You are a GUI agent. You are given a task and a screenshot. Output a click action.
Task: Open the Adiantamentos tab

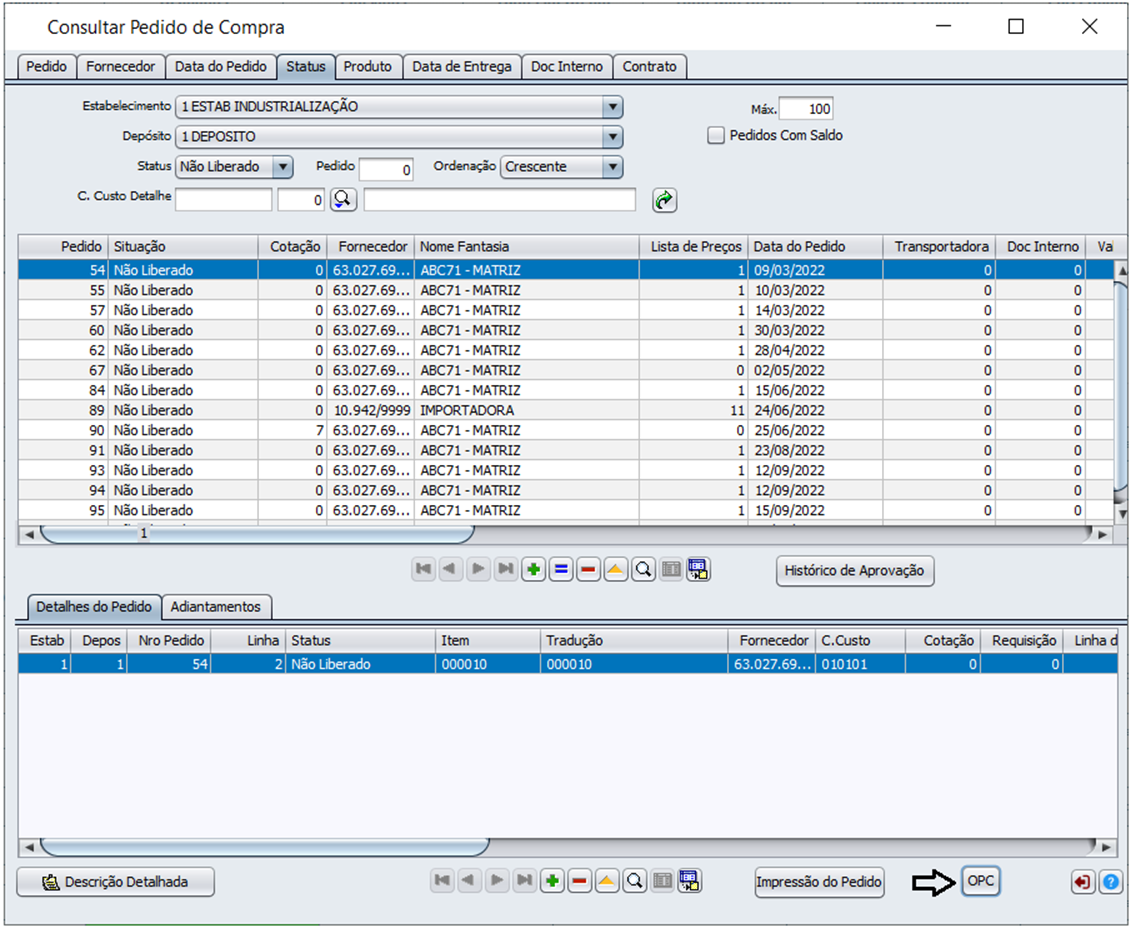tap(216, 606)
